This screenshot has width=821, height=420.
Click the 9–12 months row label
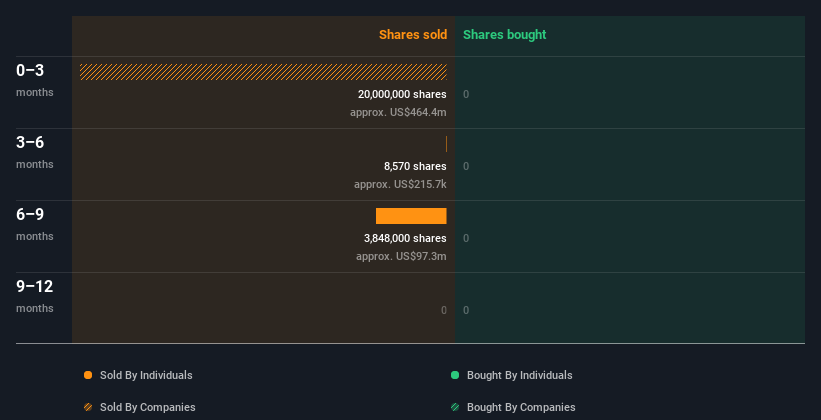coord(35,296)
